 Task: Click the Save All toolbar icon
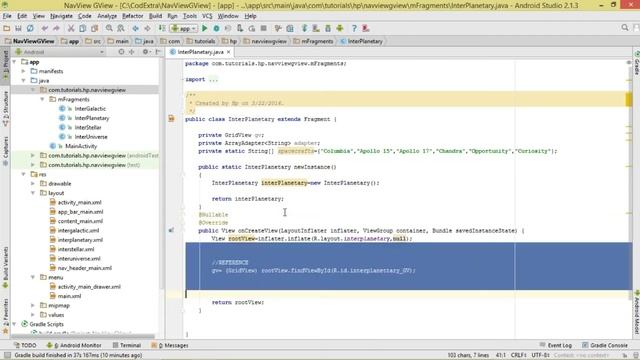coord(18,28)
